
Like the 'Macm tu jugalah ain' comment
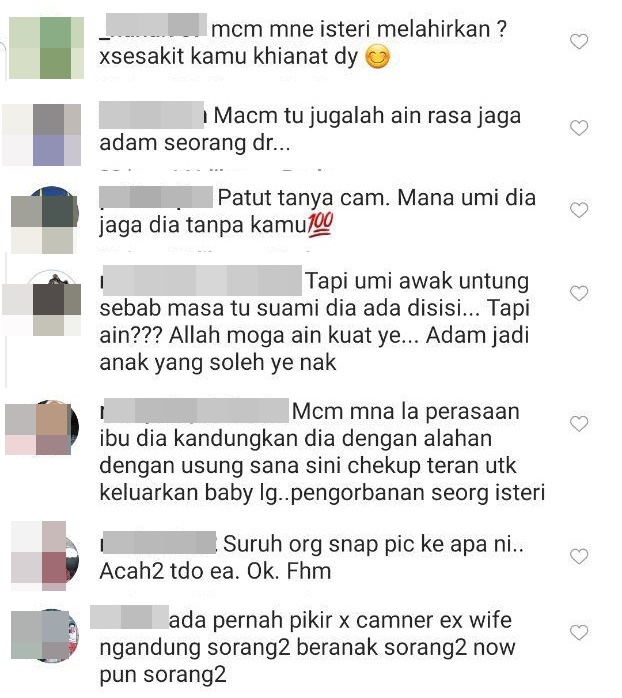pos(579,128)
